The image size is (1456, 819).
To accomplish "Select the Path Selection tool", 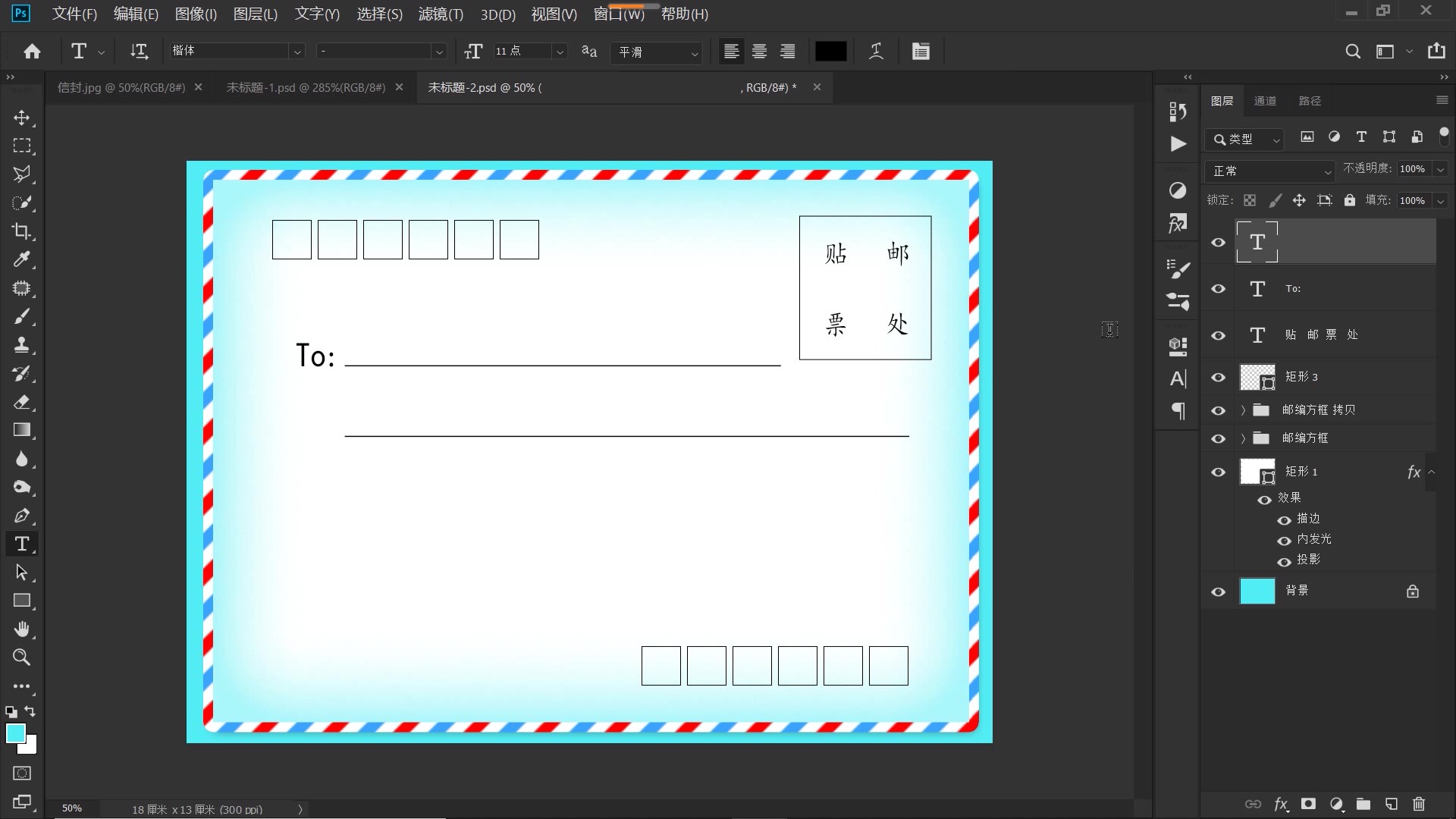I will 22,573.
